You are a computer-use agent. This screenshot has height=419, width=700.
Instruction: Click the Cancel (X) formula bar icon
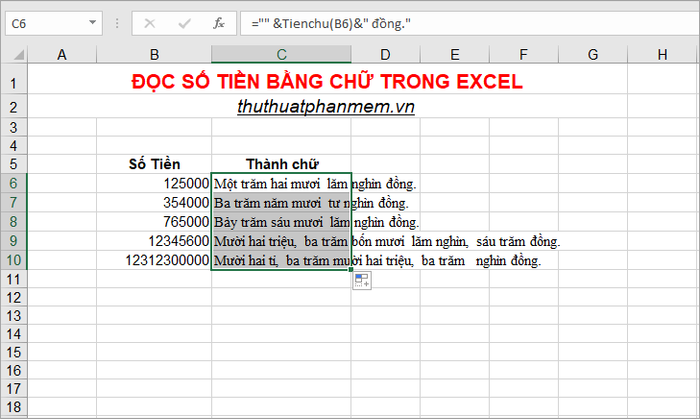(150, 23)
